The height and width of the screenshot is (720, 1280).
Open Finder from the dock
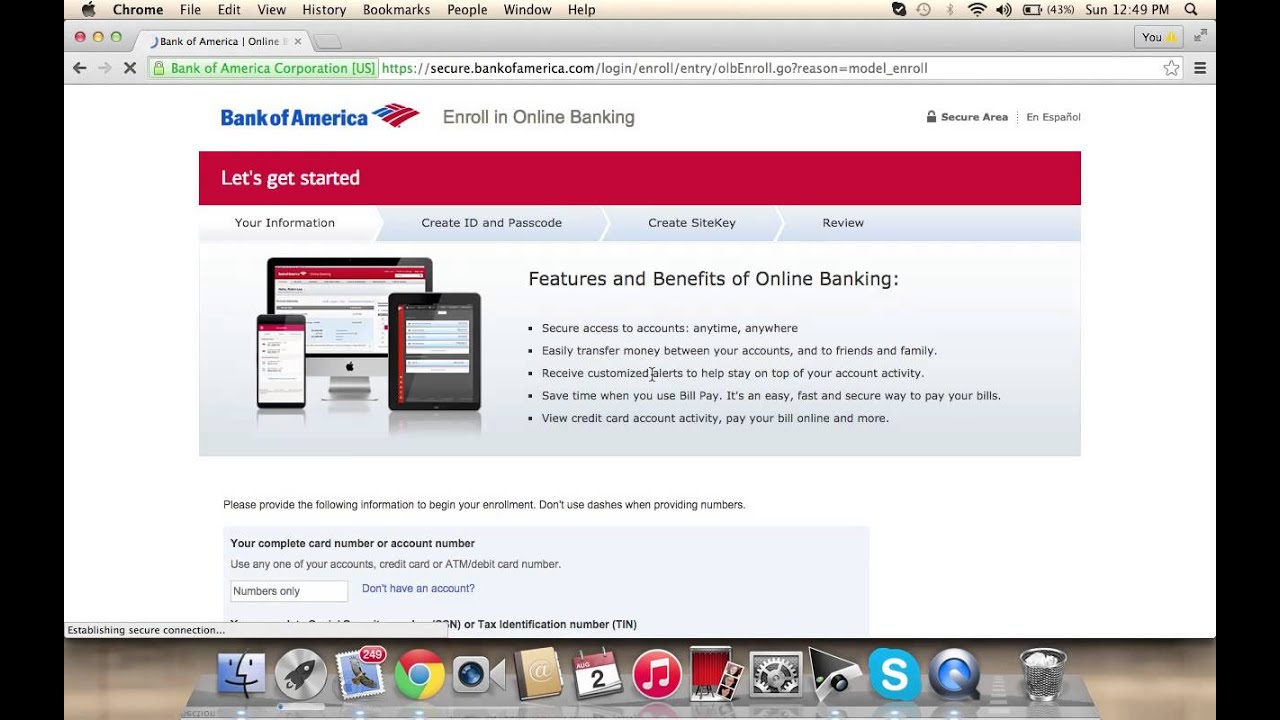(x=241, y=675)
